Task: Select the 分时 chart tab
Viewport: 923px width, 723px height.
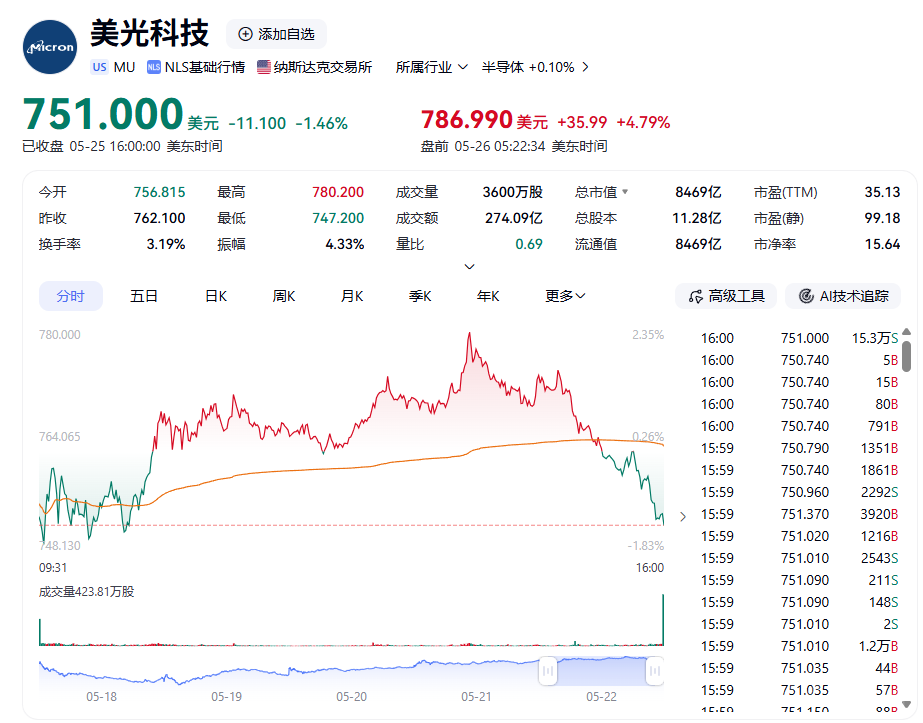Action: click(71, 296)
